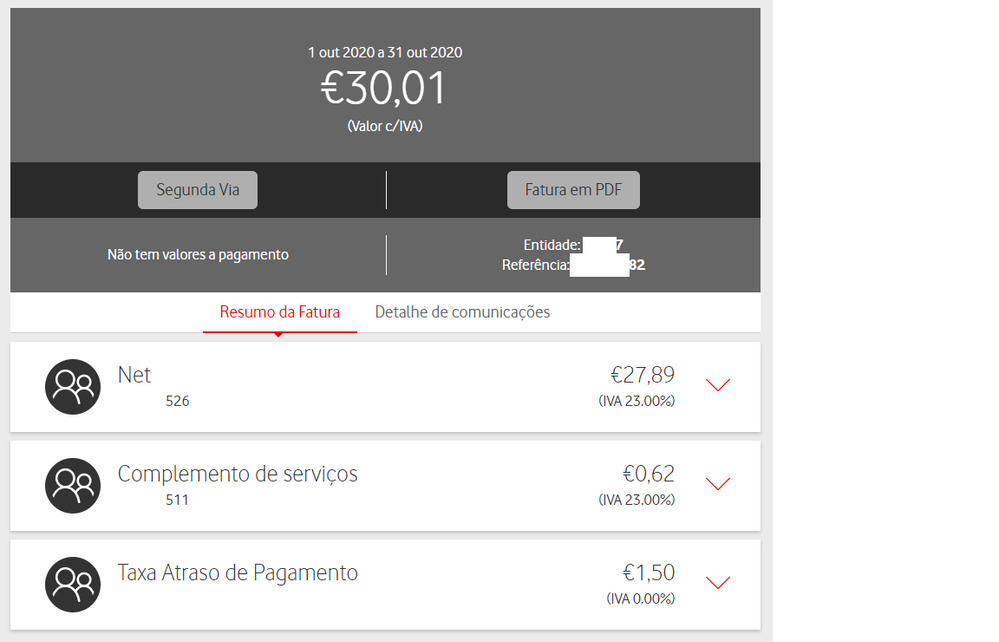Click the Complemento de serviços people icon
The image size is (999, 642).
point(73,486)
